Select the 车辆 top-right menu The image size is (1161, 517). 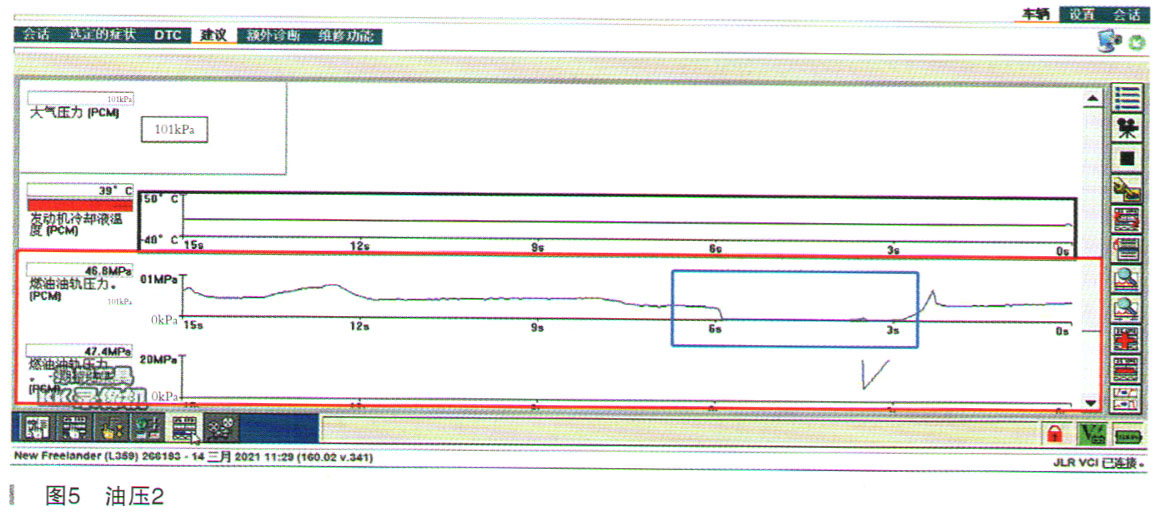coord(1036,13)
